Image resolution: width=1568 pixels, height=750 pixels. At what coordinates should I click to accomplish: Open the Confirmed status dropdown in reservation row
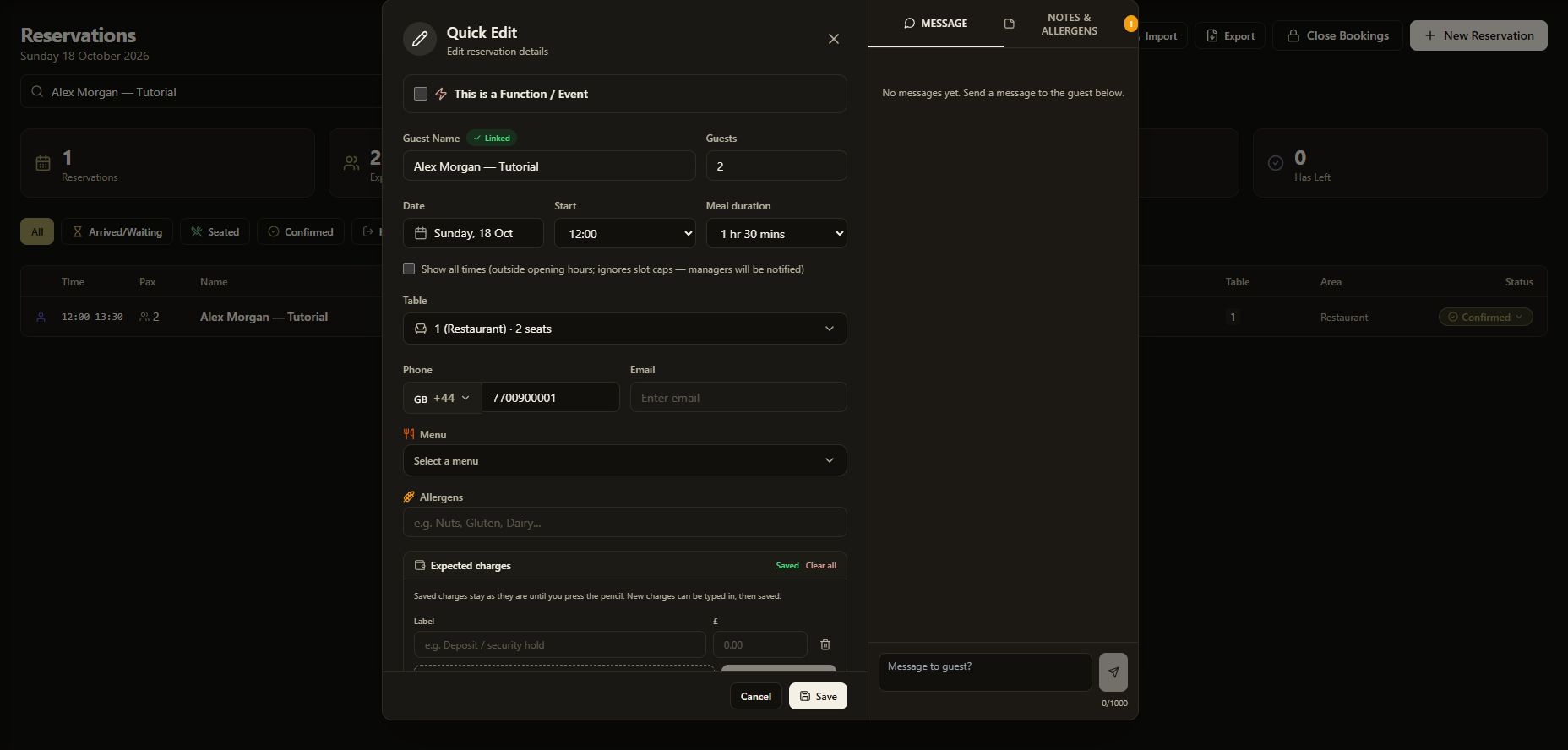1485,318
